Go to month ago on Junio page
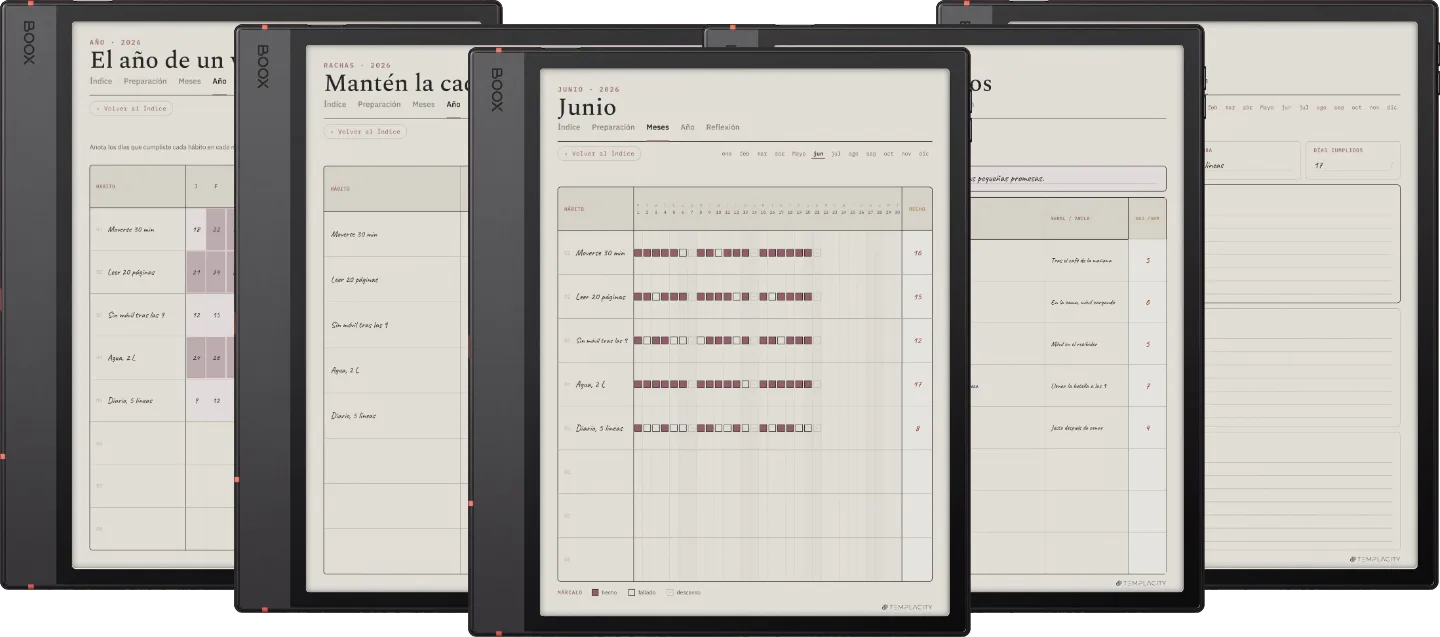The image size is (1440, 637). pyautogui.click(x=853, y=154)
